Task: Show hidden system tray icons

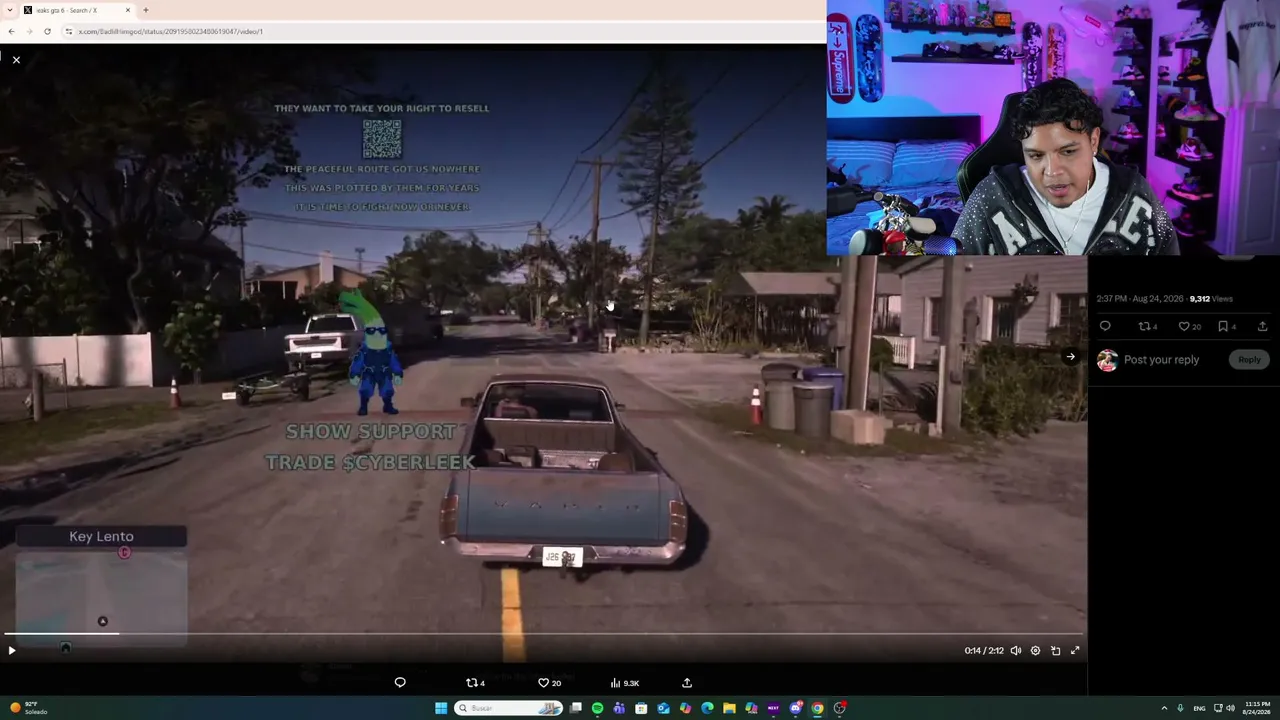Action: tap(1164, 708)
